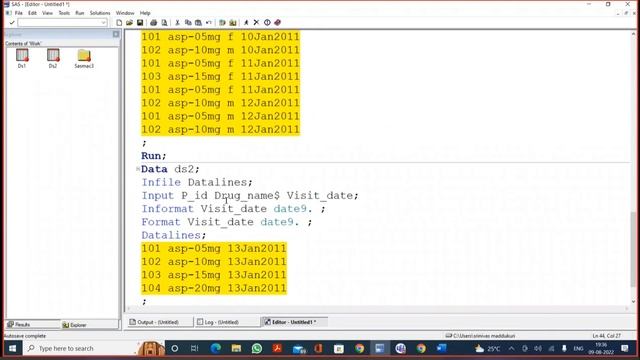Viewport: 640px width, 360px height.
Task: Open the Windows Start menu
Action: tap(12, 348)
